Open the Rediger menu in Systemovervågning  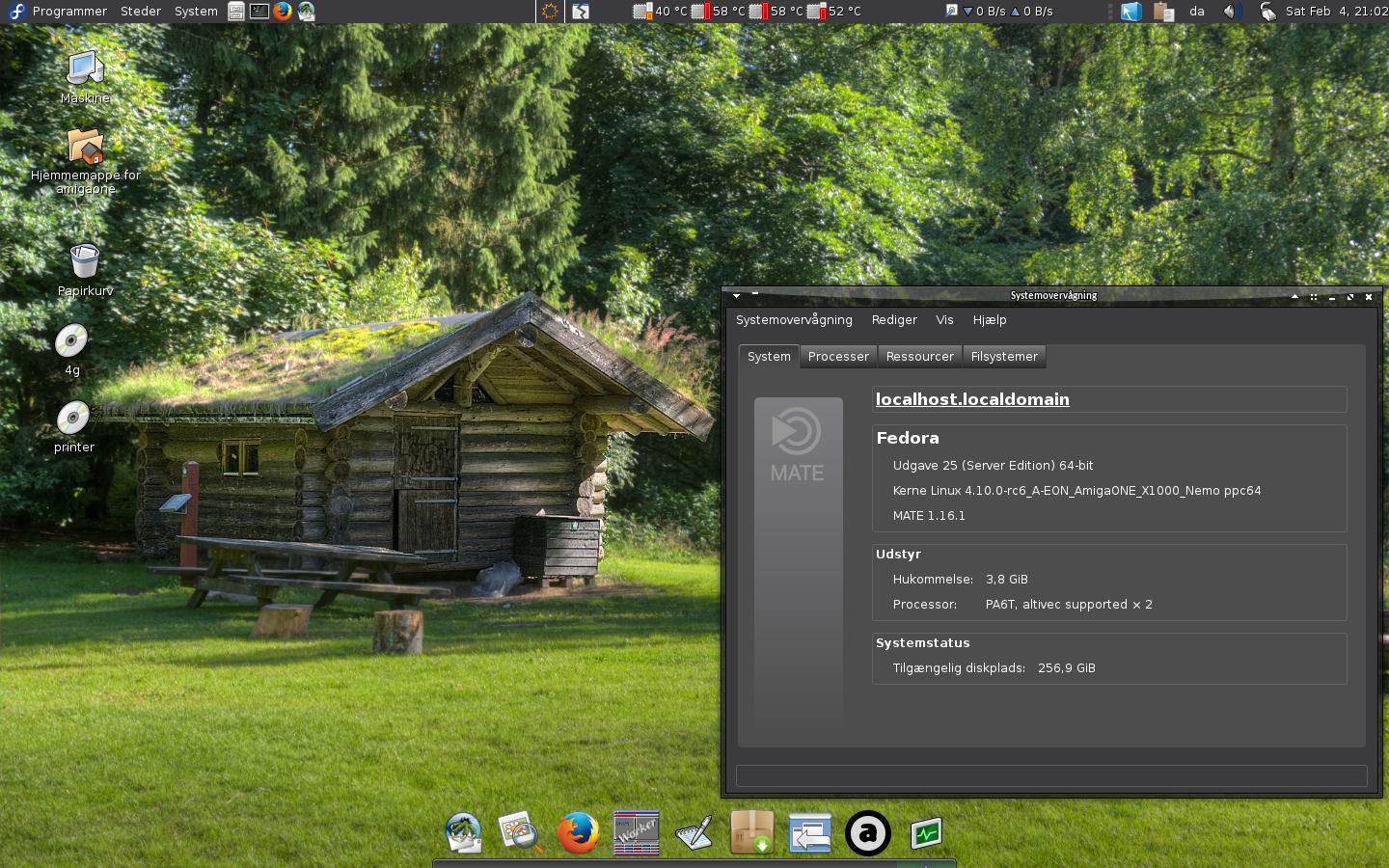[894, 320]
